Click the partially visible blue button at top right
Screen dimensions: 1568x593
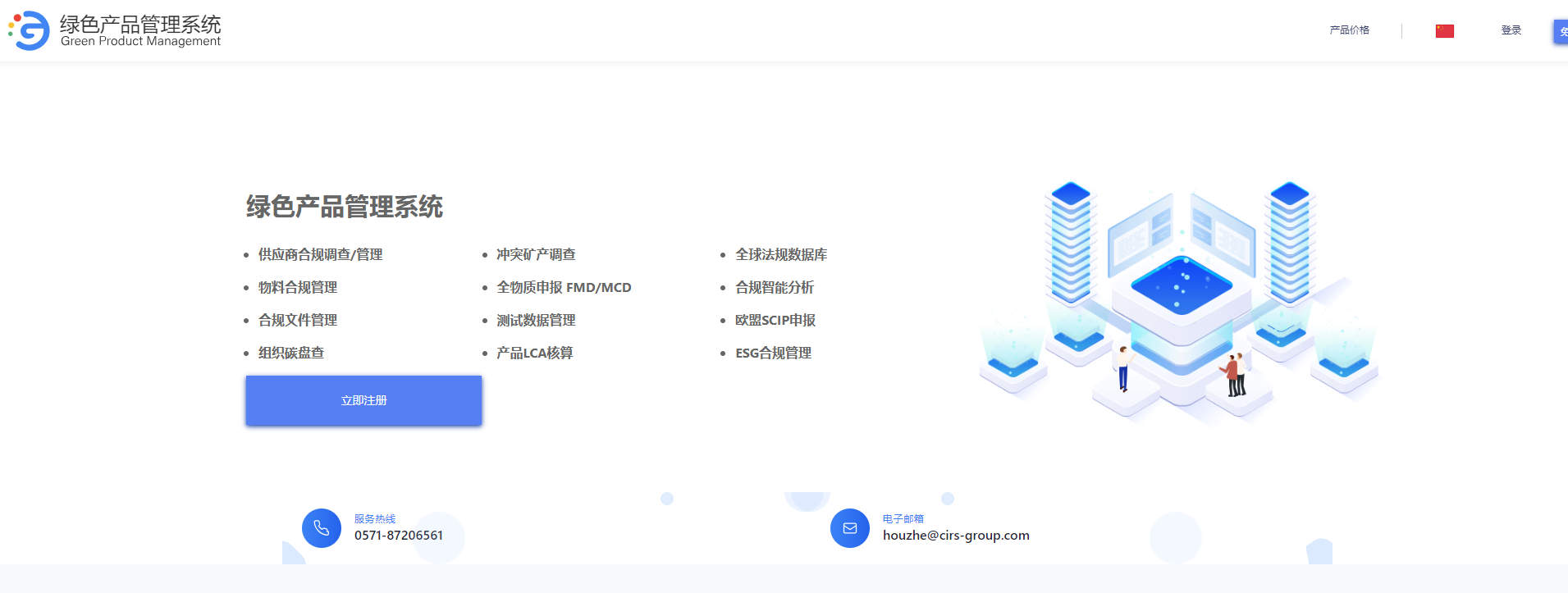coord(1560,32)
